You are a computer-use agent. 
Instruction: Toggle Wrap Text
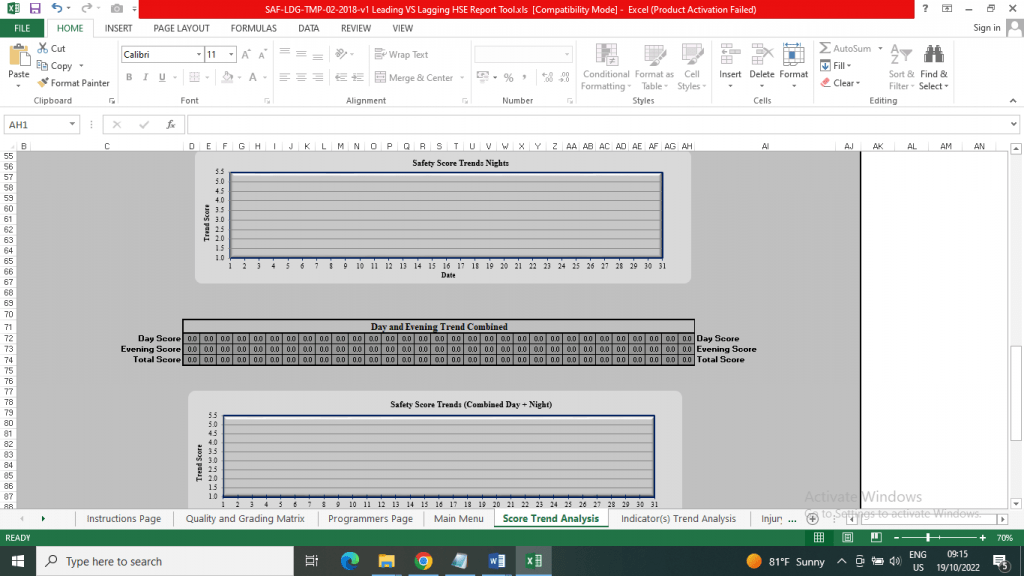pyautogui.click(x=402, y=55)
